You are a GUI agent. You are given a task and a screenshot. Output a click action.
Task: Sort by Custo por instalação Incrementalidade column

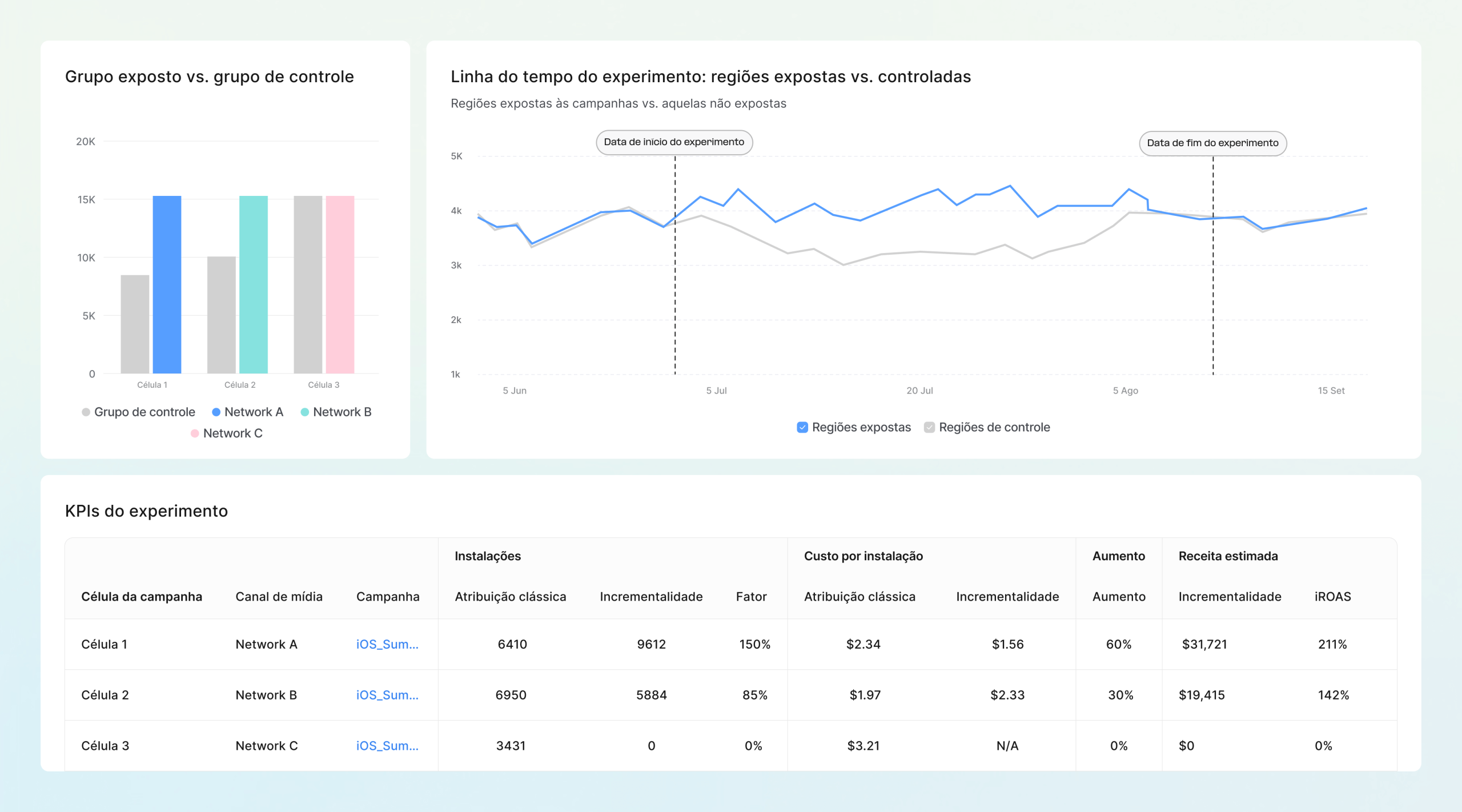click(1007, 596)
